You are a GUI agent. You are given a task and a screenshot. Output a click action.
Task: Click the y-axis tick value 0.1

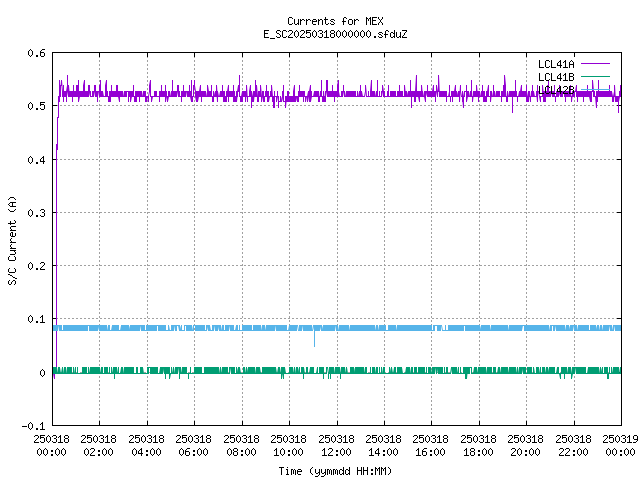[x=36, y=319]
